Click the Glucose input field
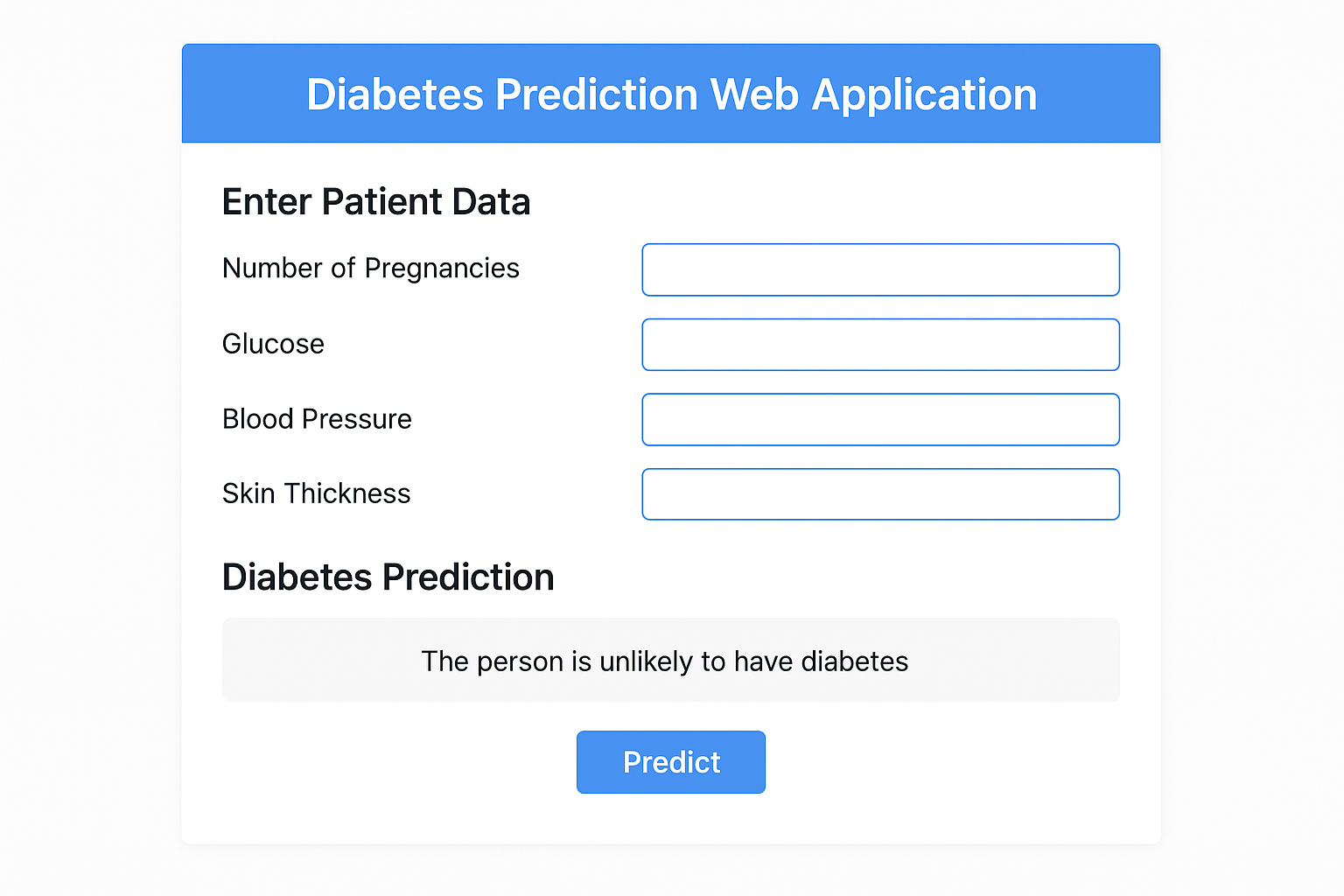This screenshot has width=1344, height=896. [x=880, y=344]
